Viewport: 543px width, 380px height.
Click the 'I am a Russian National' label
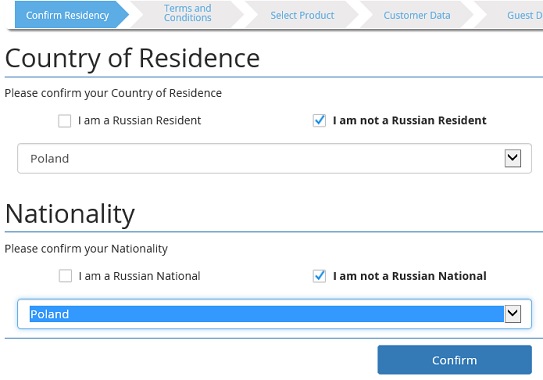pyautogui.click(x=139, y=276)
